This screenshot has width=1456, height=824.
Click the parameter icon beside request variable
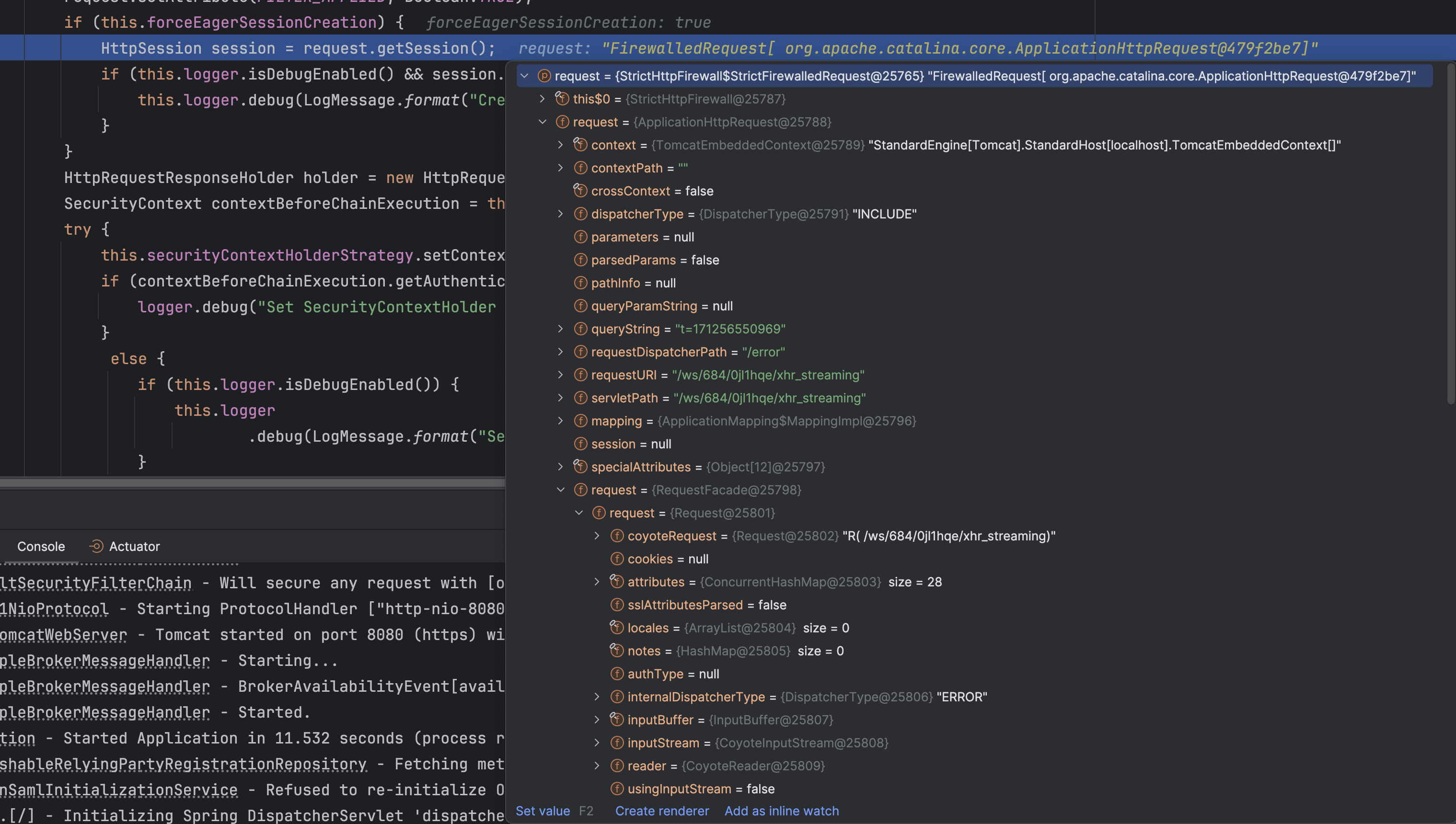[544, 75]
